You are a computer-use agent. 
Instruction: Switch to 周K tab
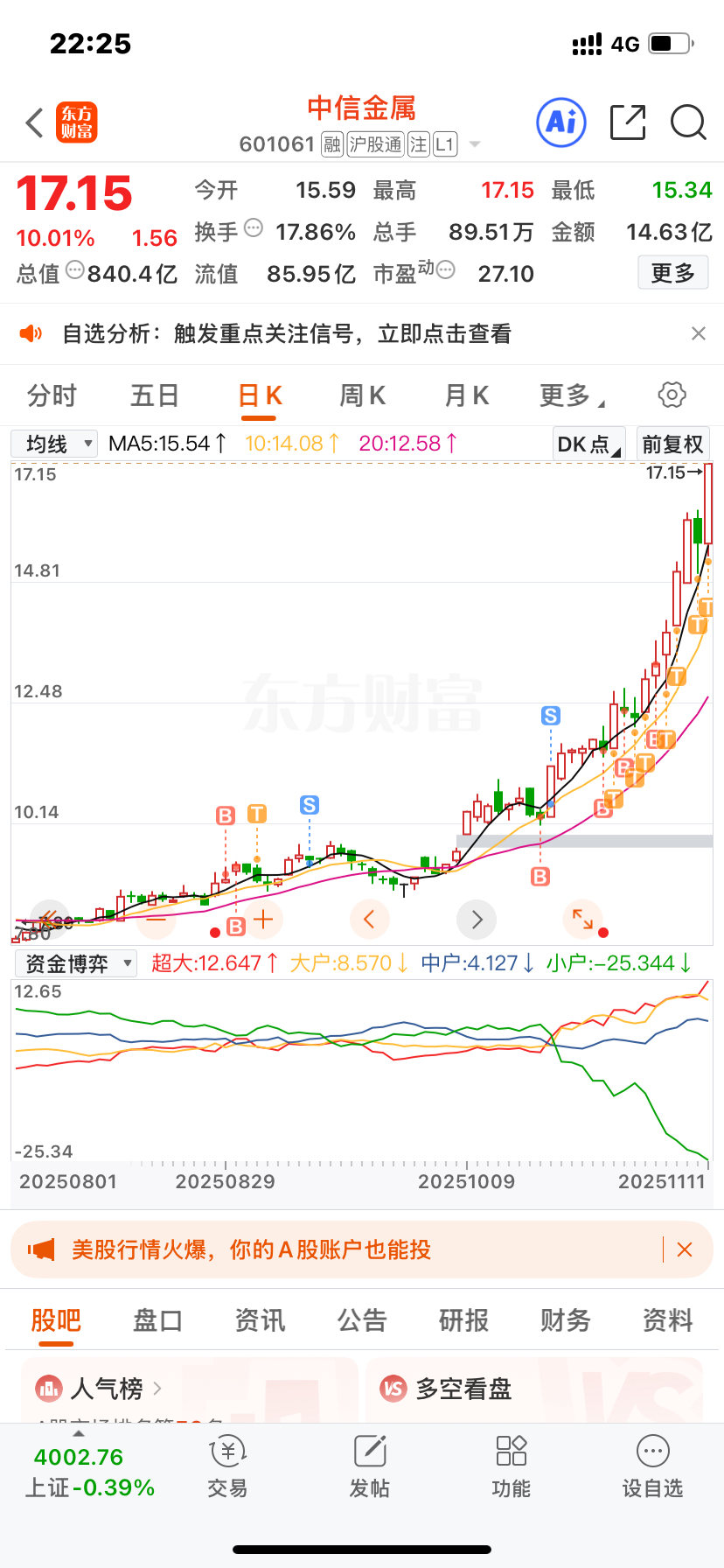(362, 395)
